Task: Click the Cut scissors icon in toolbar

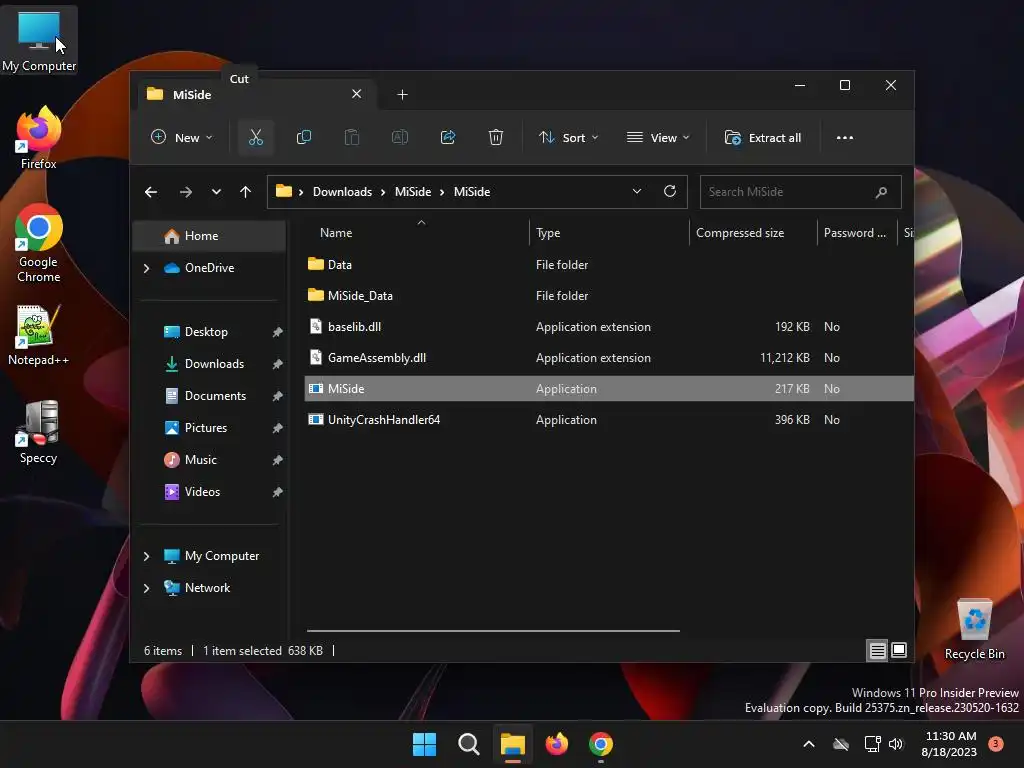Action: pos(255,137)
